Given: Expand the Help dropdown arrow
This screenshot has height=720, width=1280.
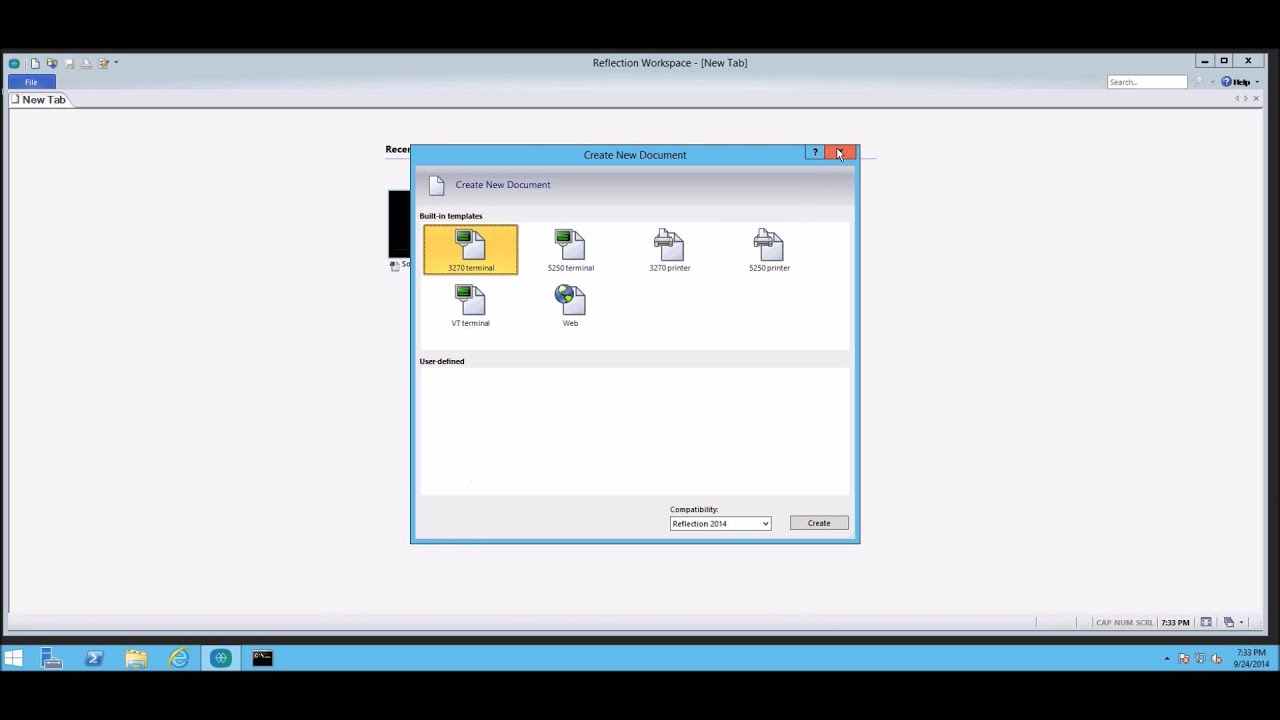Looking at the screenshot, I should coord(1256,82).
